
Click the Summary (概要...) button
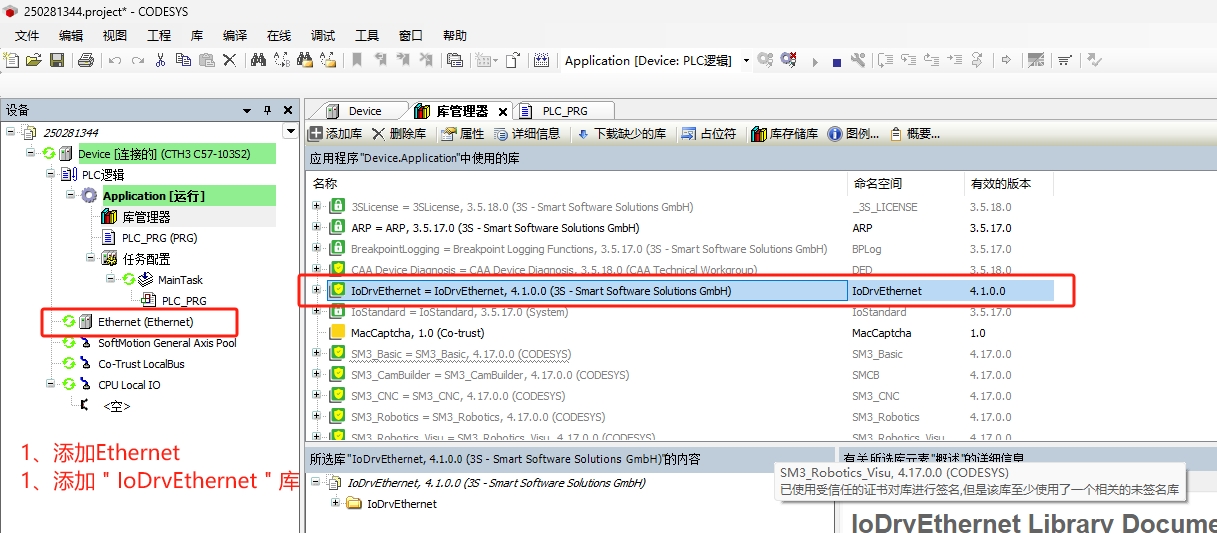tap(915, 134)
